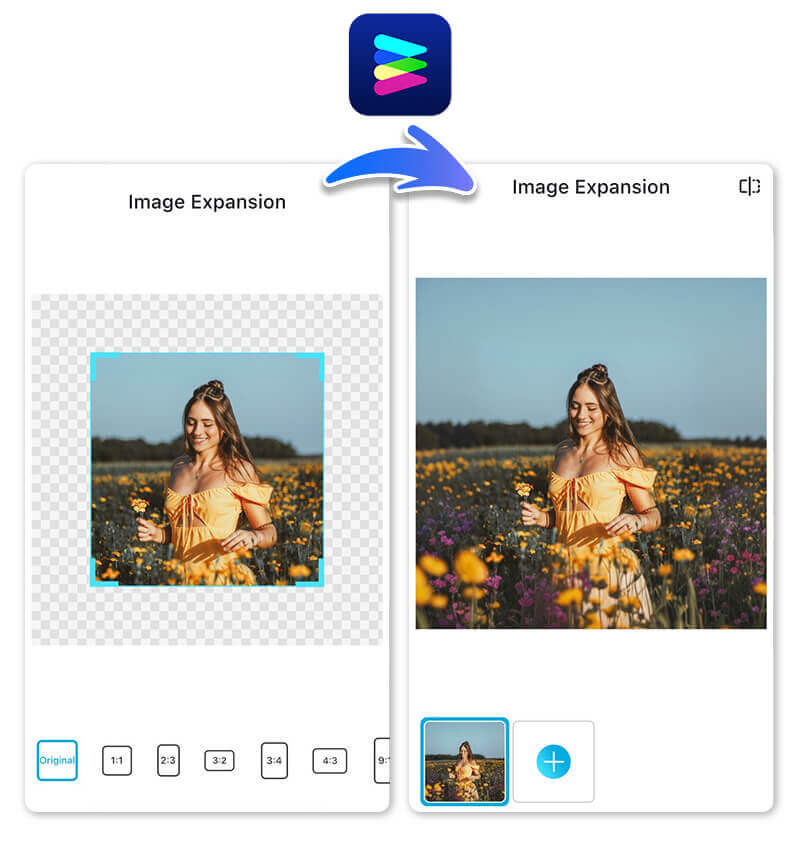
Task: Click the expanded flower field result image
Action: coord(590,452)
